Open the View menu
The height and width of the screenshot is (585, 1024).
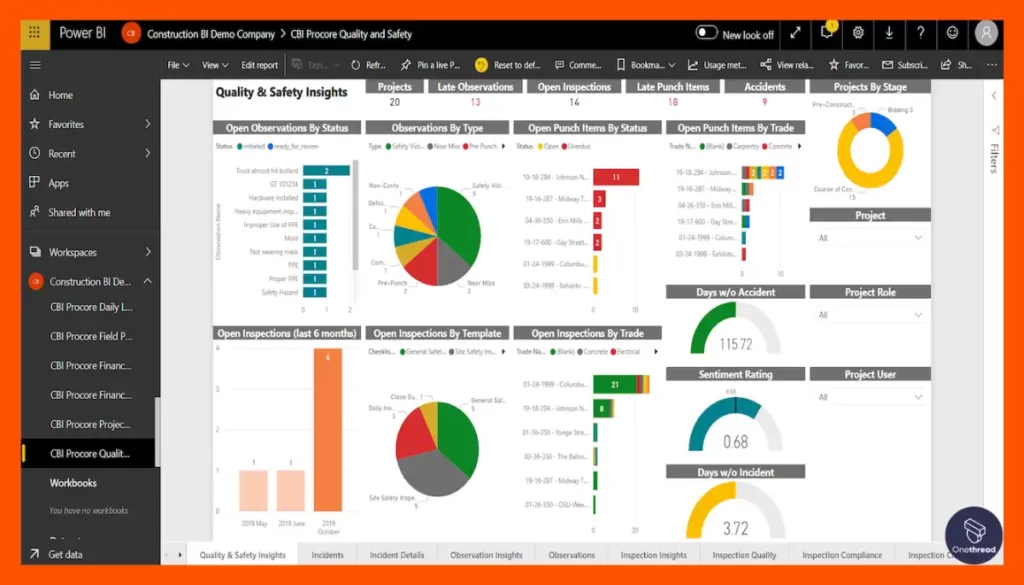(x=215, y=65)
